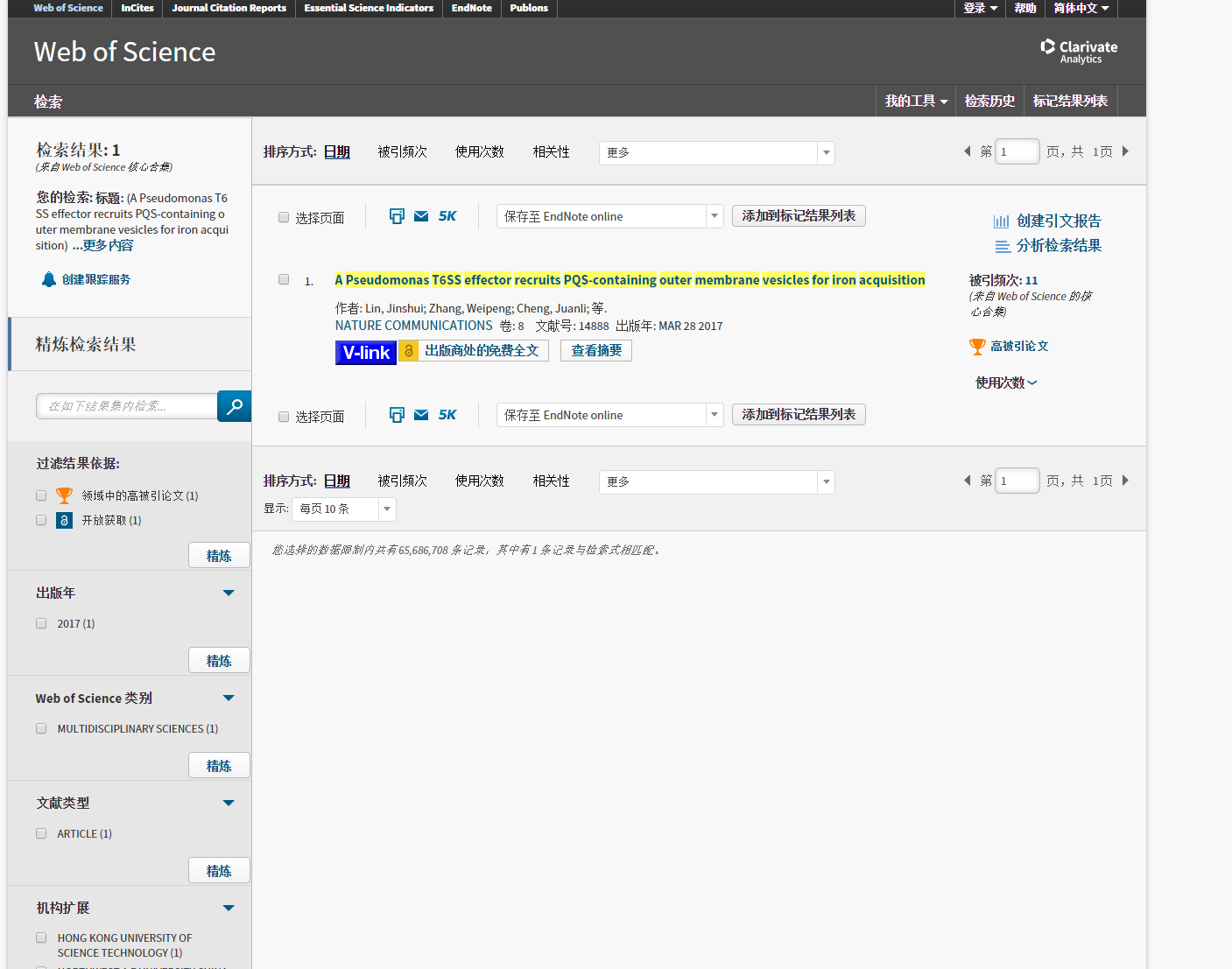Enable the open access filter checkbox
1232x969 pixels.
pos(41,520)
